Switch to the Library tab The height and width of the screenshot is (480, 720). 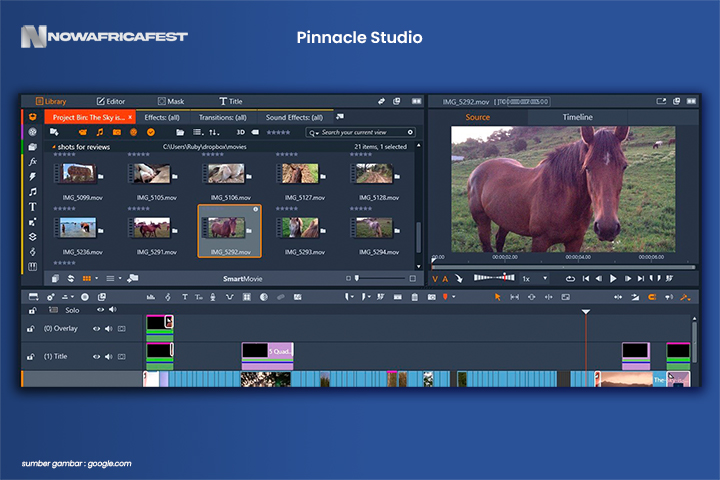click(51, 102)
